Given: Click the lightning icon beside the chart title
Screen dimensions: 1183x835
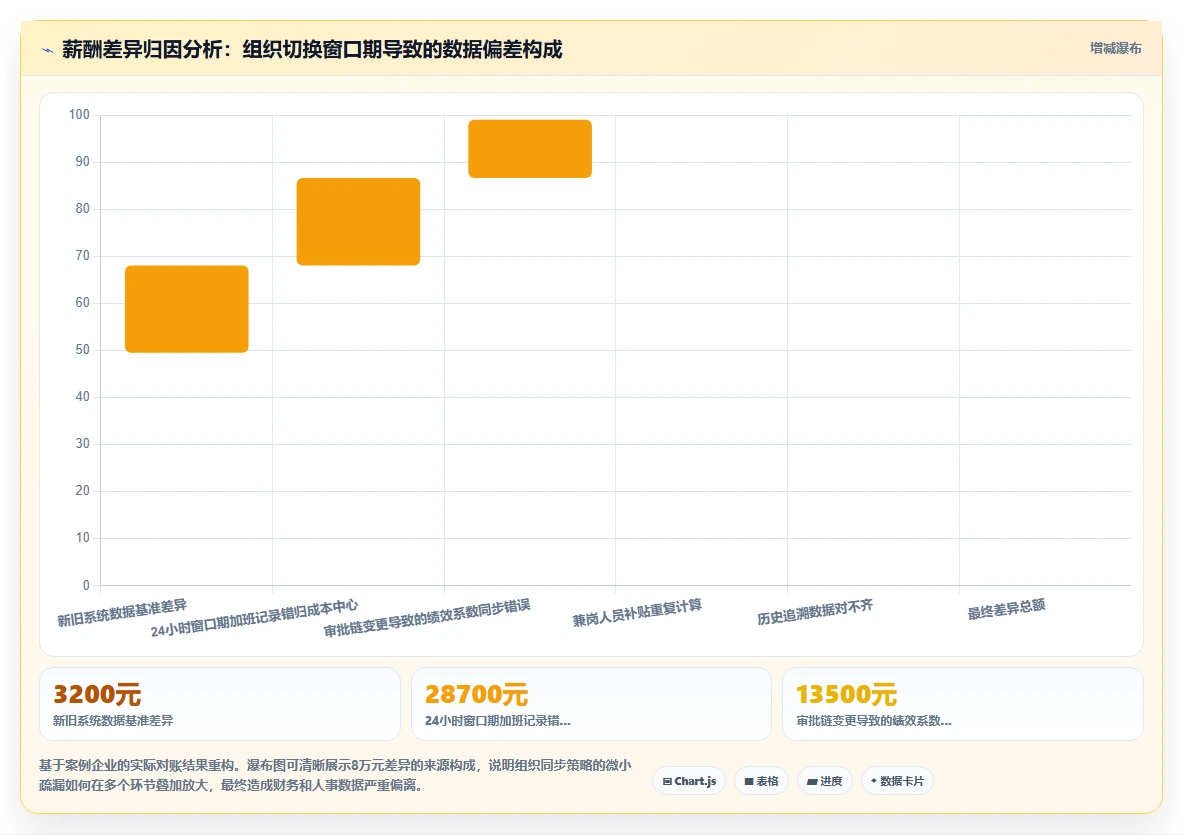Looking at the screenshot, I should (x=48, y=51).
